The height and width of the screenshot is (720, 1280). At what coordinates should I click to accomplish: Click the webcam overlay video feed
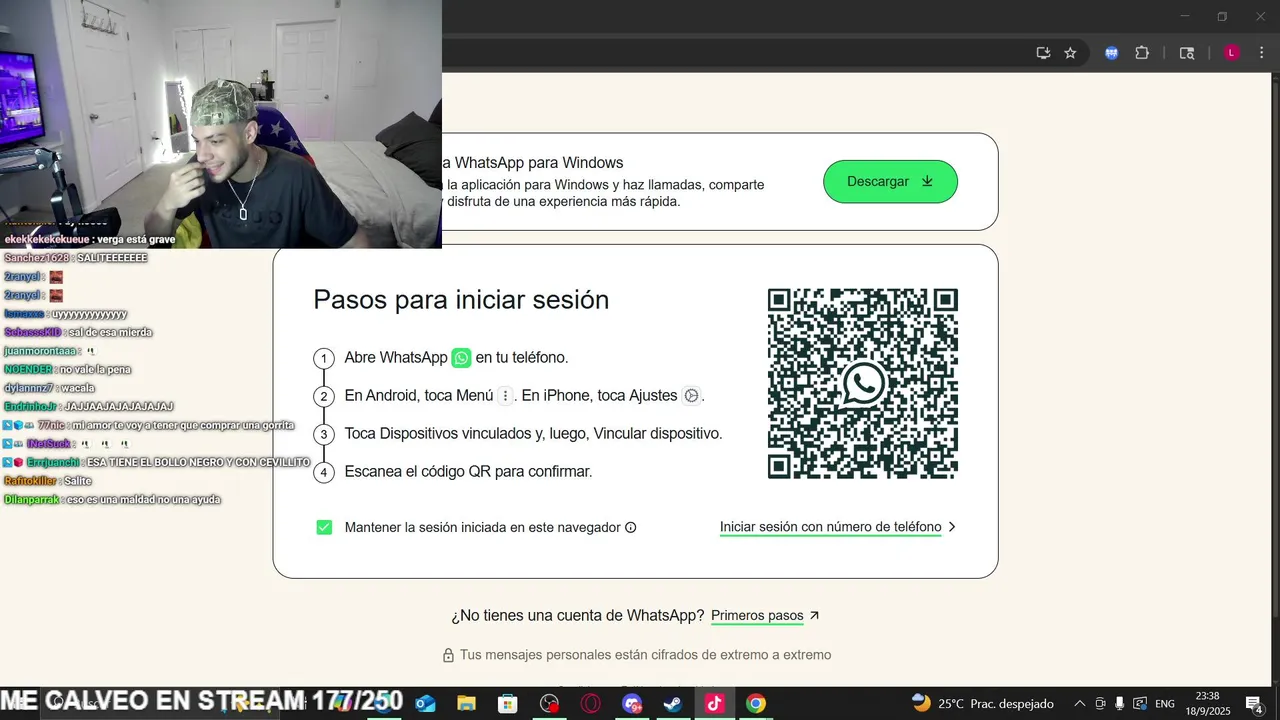point(221,124)
